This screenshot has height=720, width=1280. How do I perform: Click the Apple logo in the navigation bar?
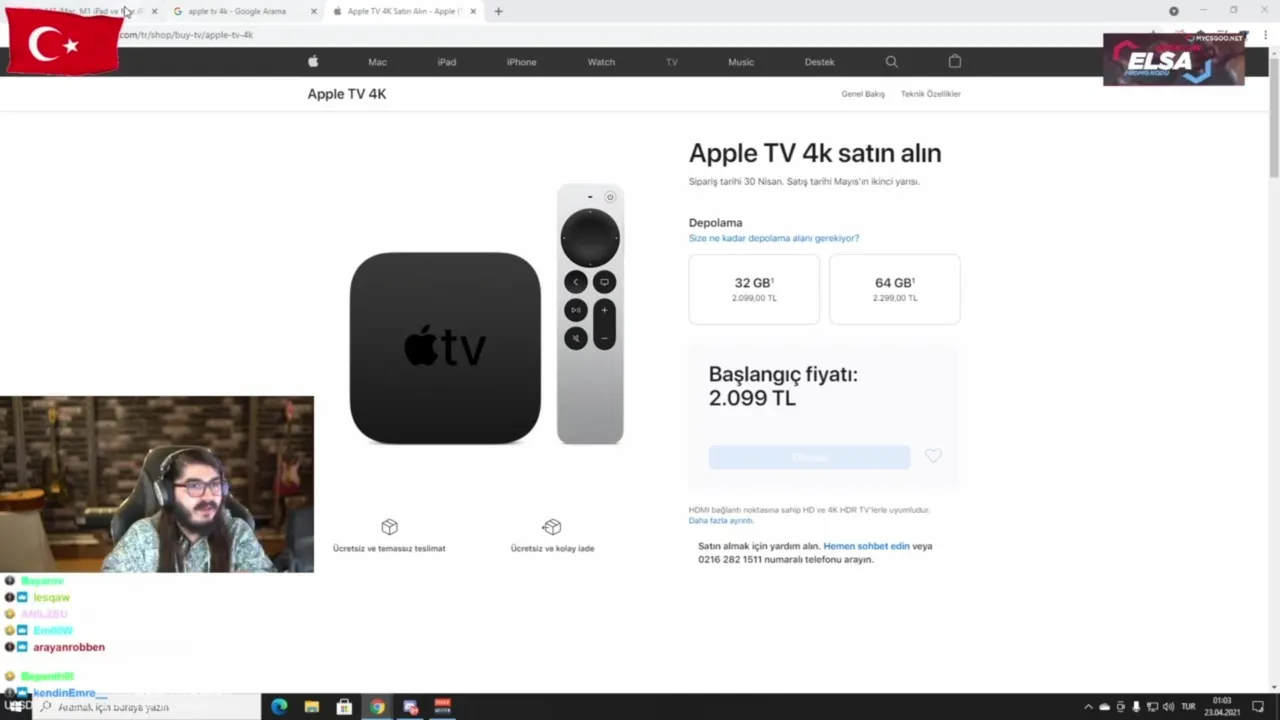[313, 61]
